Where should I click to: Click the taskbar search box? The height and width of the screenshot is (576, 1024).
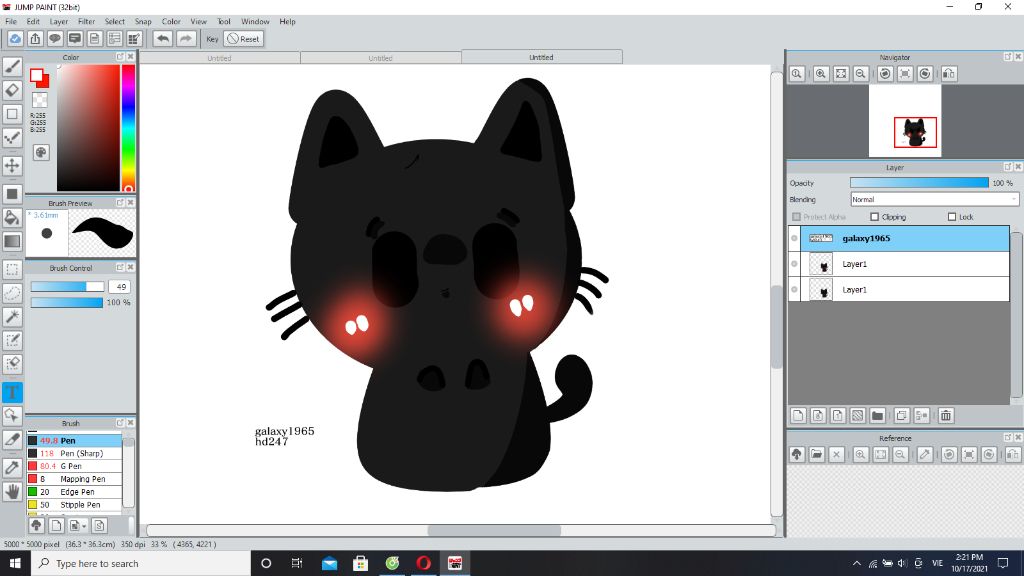pos(141,563)
